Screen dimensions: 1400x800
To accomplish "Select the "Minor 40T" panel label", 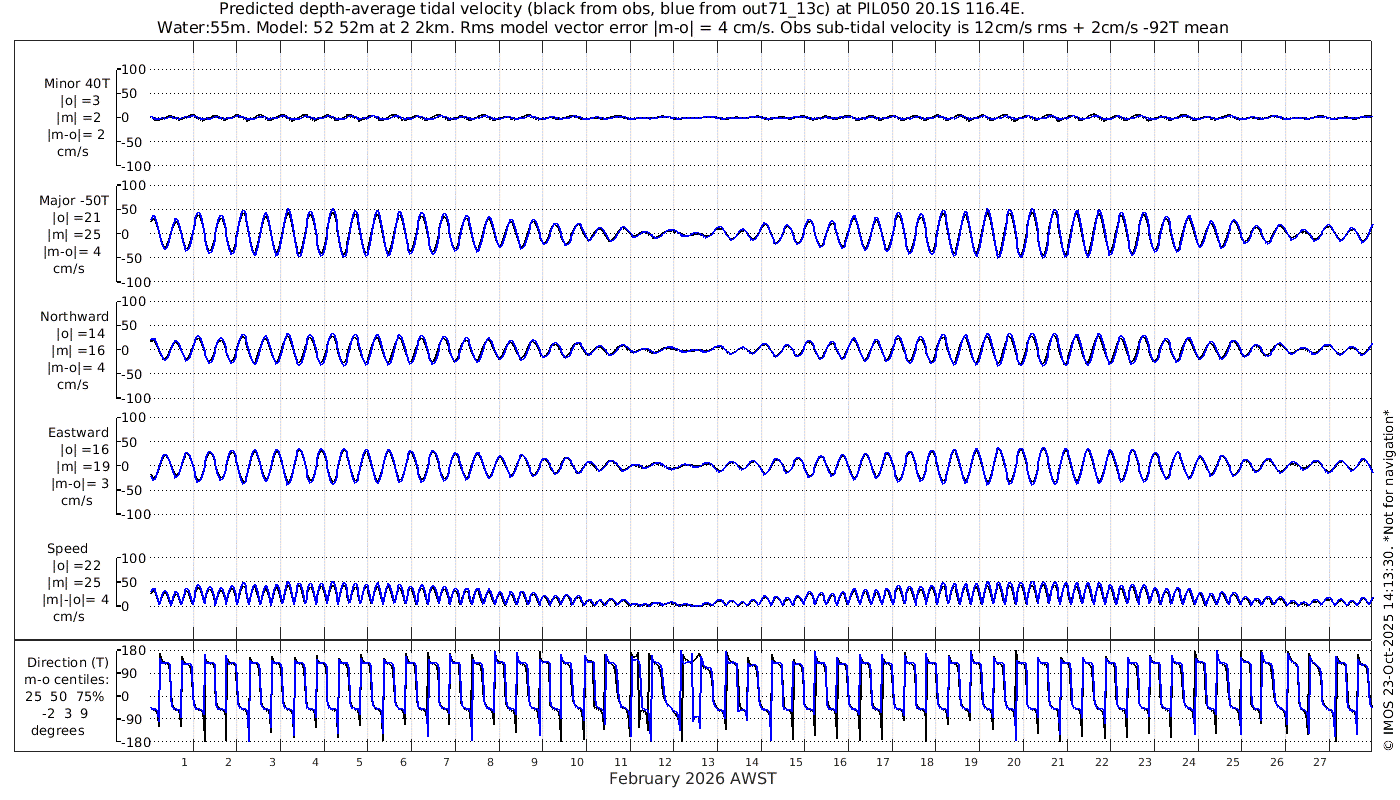I will [x=77, y=84].
